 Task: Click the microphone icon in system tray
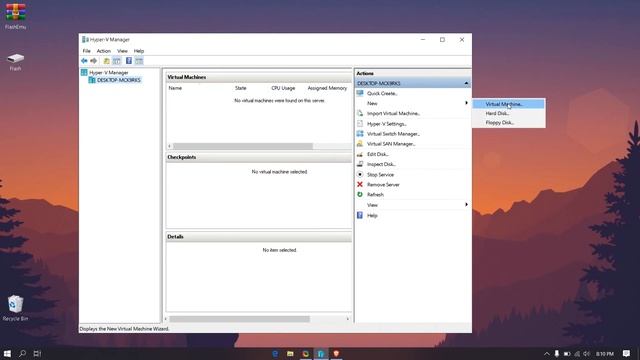click(x=557, y=353)
